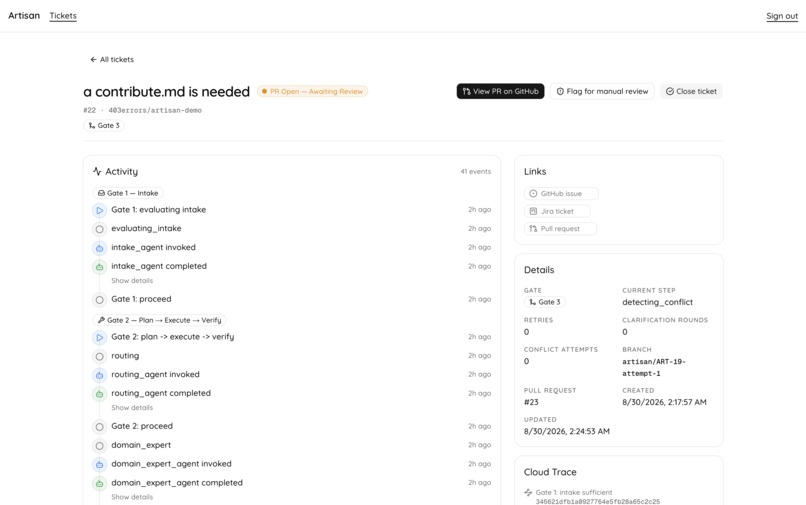This screenshot has width=806, height=505.
Task: Click pull request number #23
Action: coord(531,402)
